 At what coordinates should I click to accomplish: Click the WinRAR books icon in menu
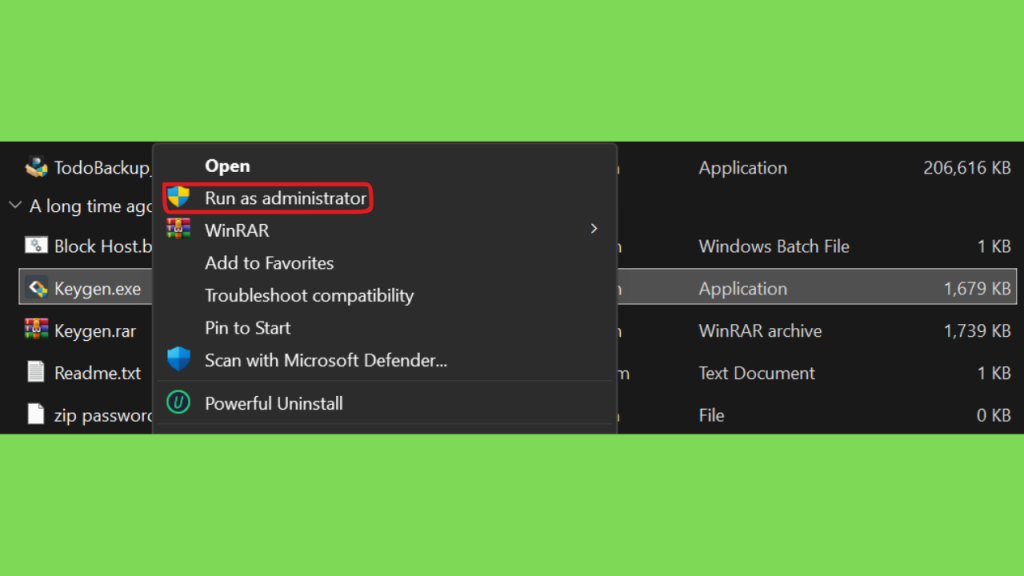[x=178, y=229]
